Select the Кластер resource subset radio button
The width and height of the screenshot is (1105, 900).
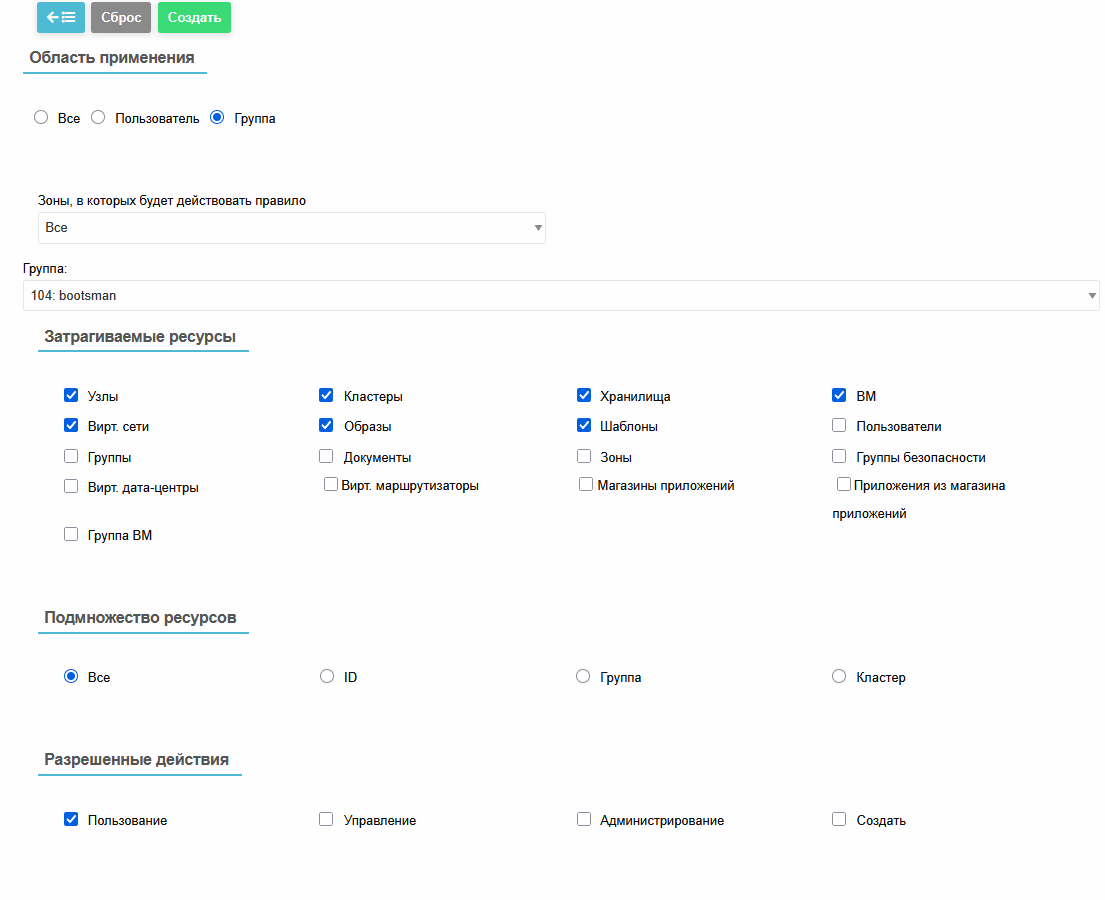pyautogui.click(x=839, y=677)
